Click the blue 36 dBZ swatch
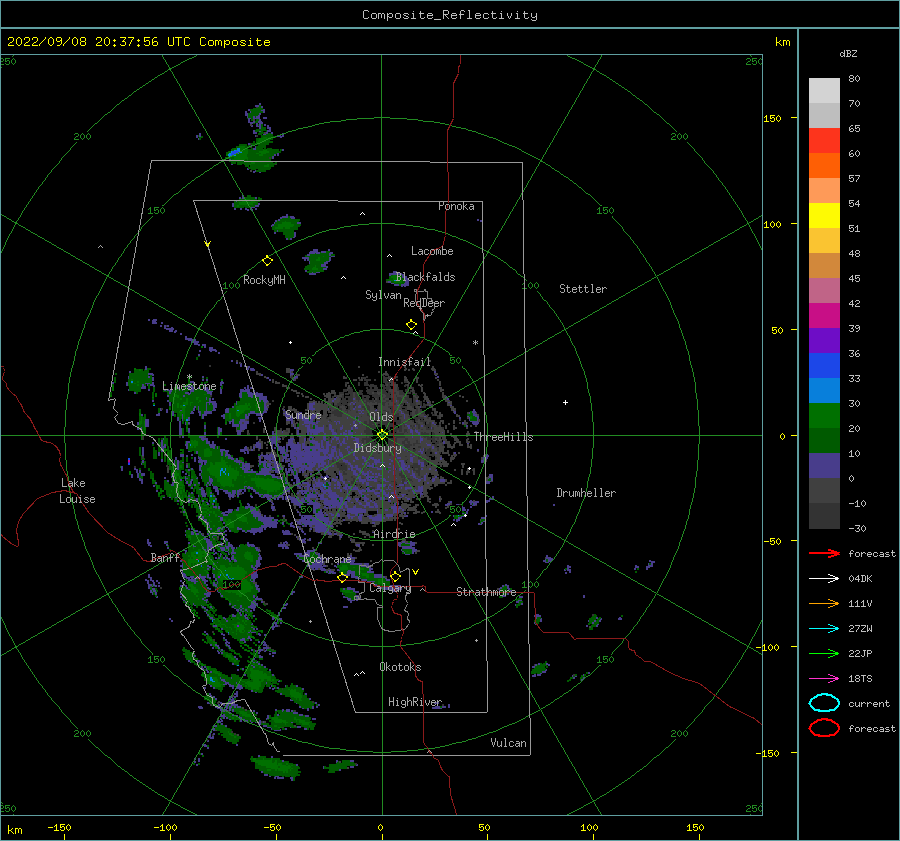The width and height of the screenshot is (900, 841). [x=824, y=366]
